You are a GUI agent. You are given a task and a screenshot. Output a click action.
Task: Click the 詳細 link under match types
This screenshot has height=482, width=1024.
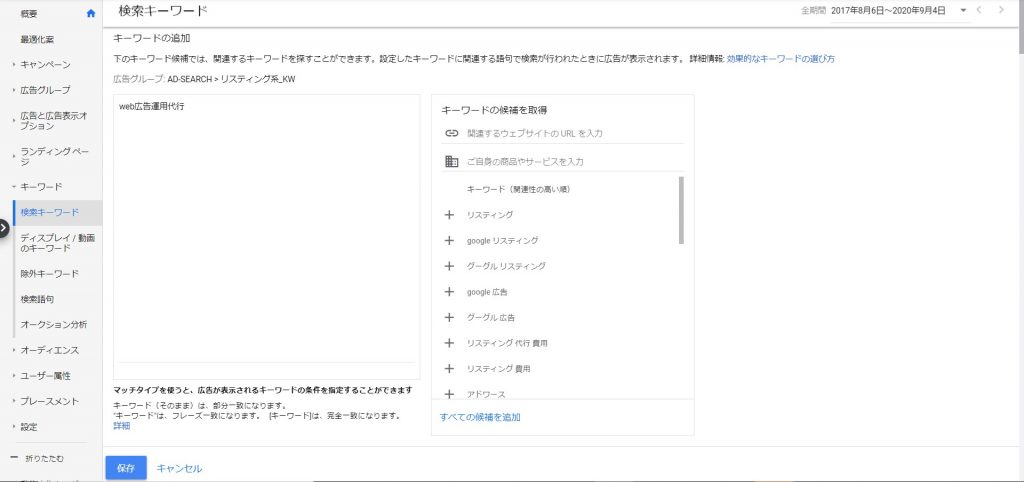click(121, 426)
